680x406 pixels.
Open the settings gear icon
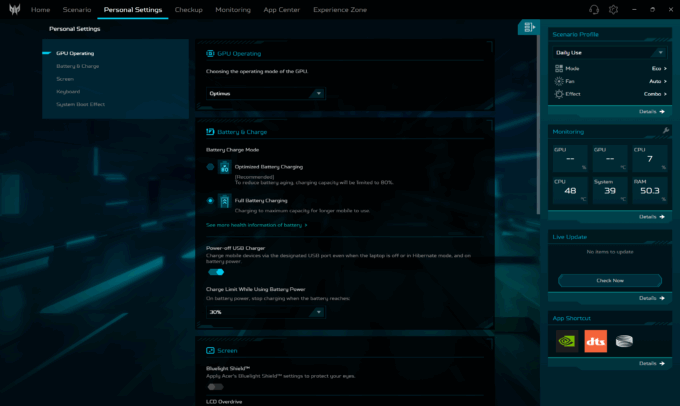click(613, 10)
